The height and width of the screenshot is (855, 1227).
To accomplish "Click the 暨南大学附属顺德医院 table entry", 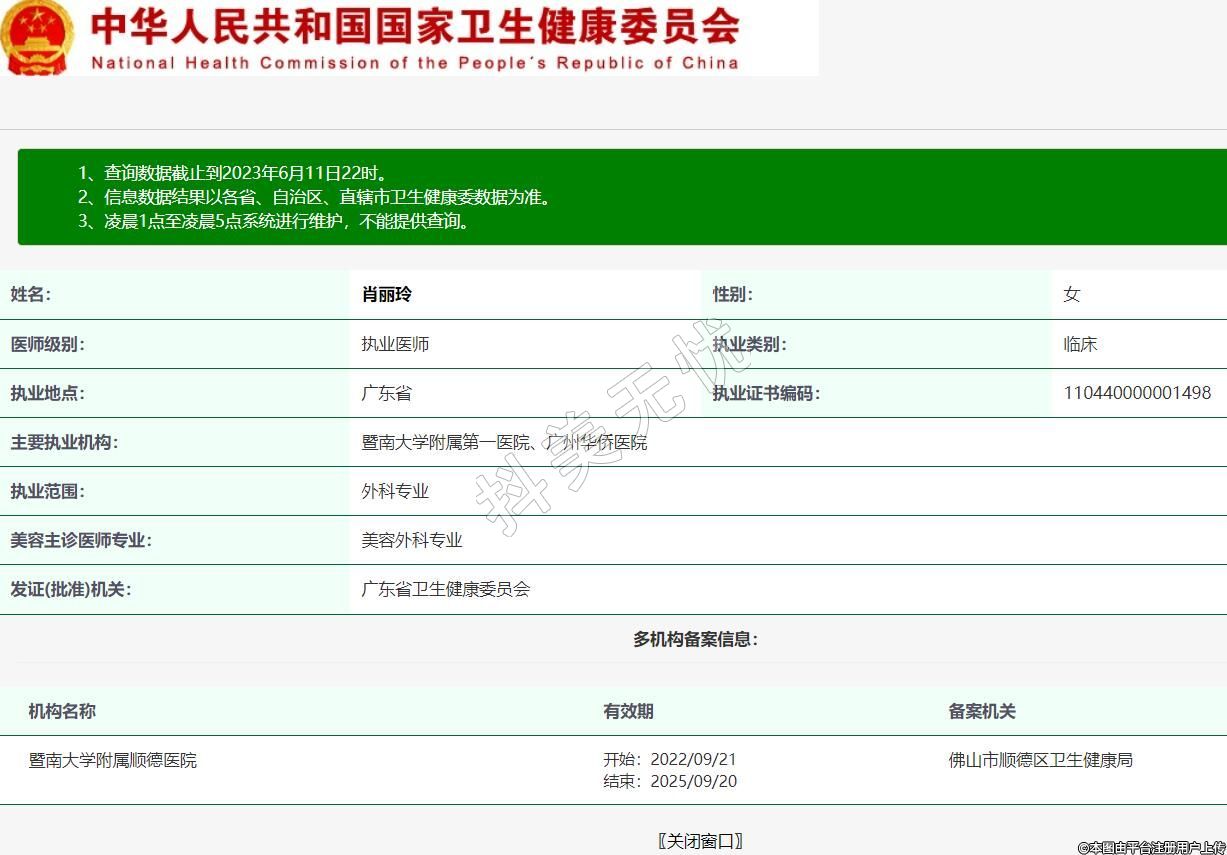I will (113, 760).
